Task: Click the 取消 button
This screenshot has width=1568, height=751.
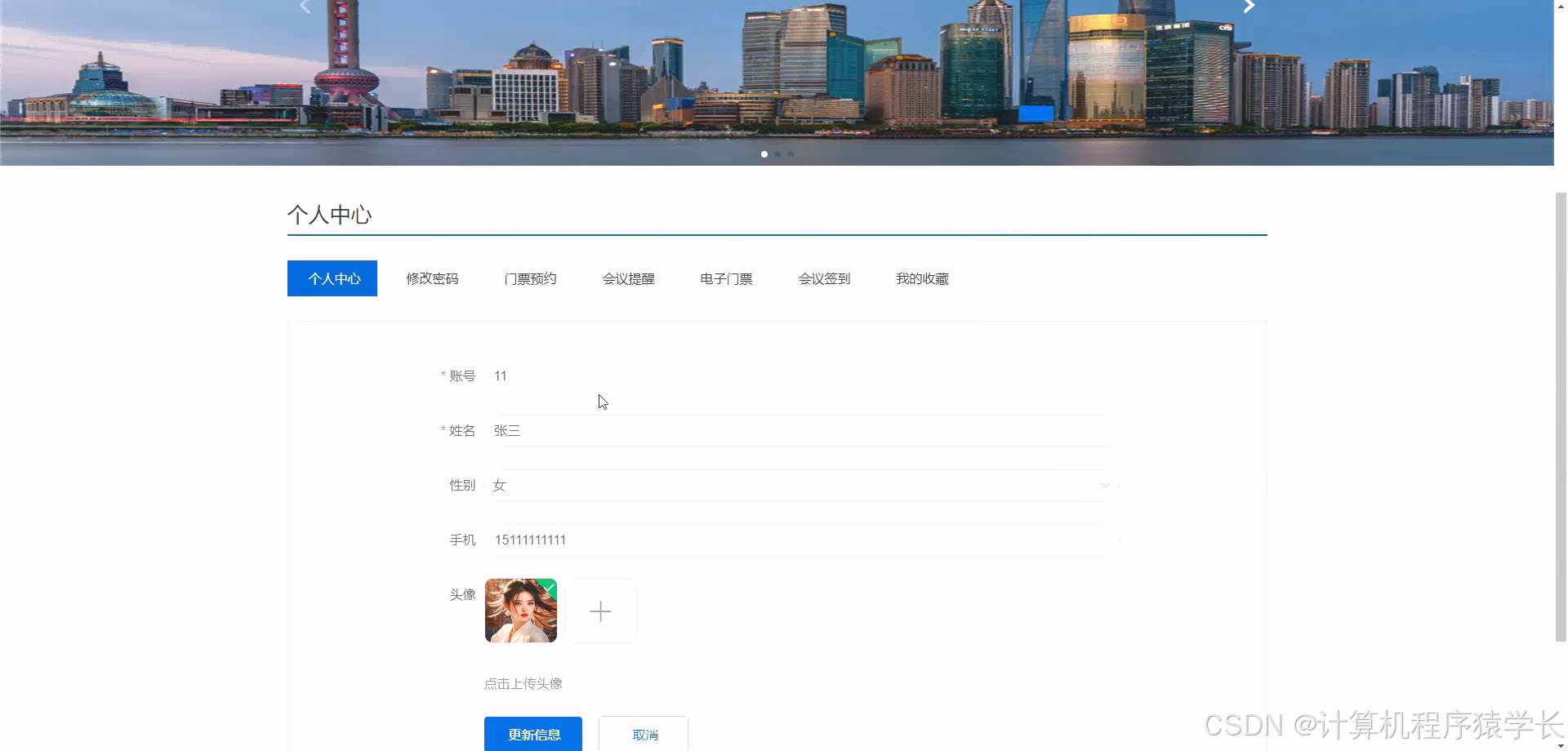Action: click(643, 734)
